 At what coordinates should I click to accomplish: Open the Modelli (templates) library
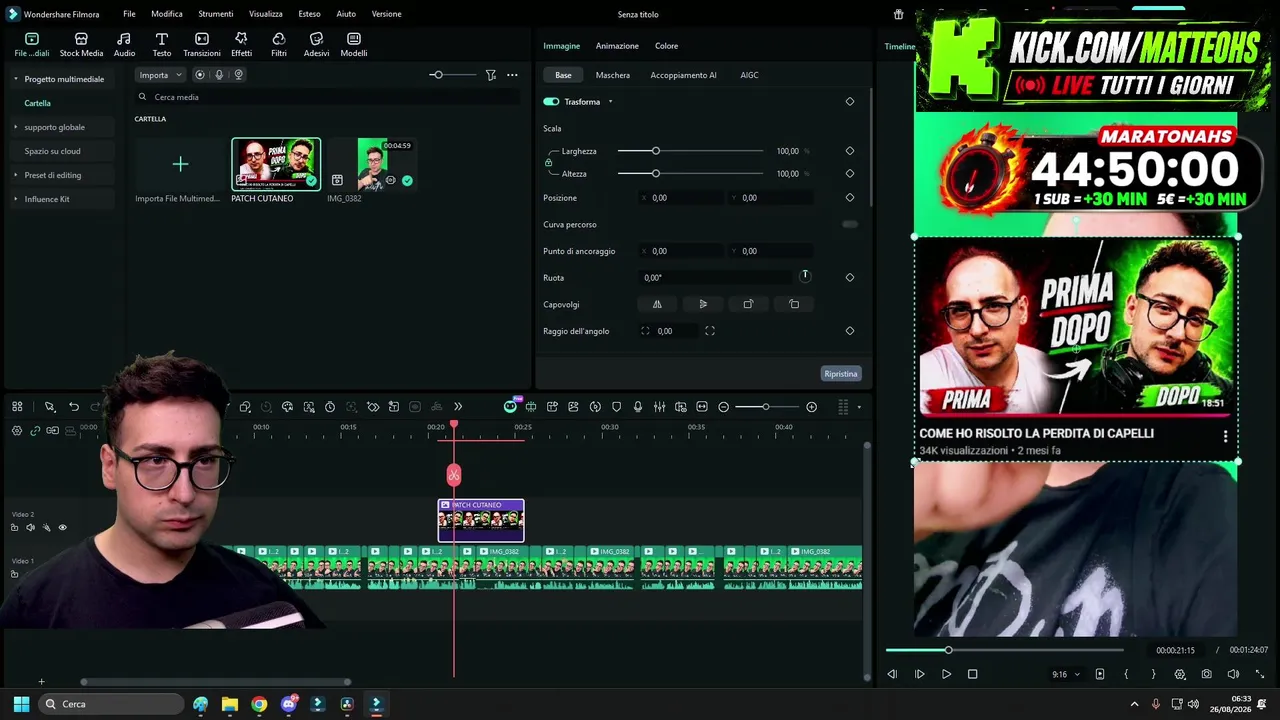tap(354, 44)
